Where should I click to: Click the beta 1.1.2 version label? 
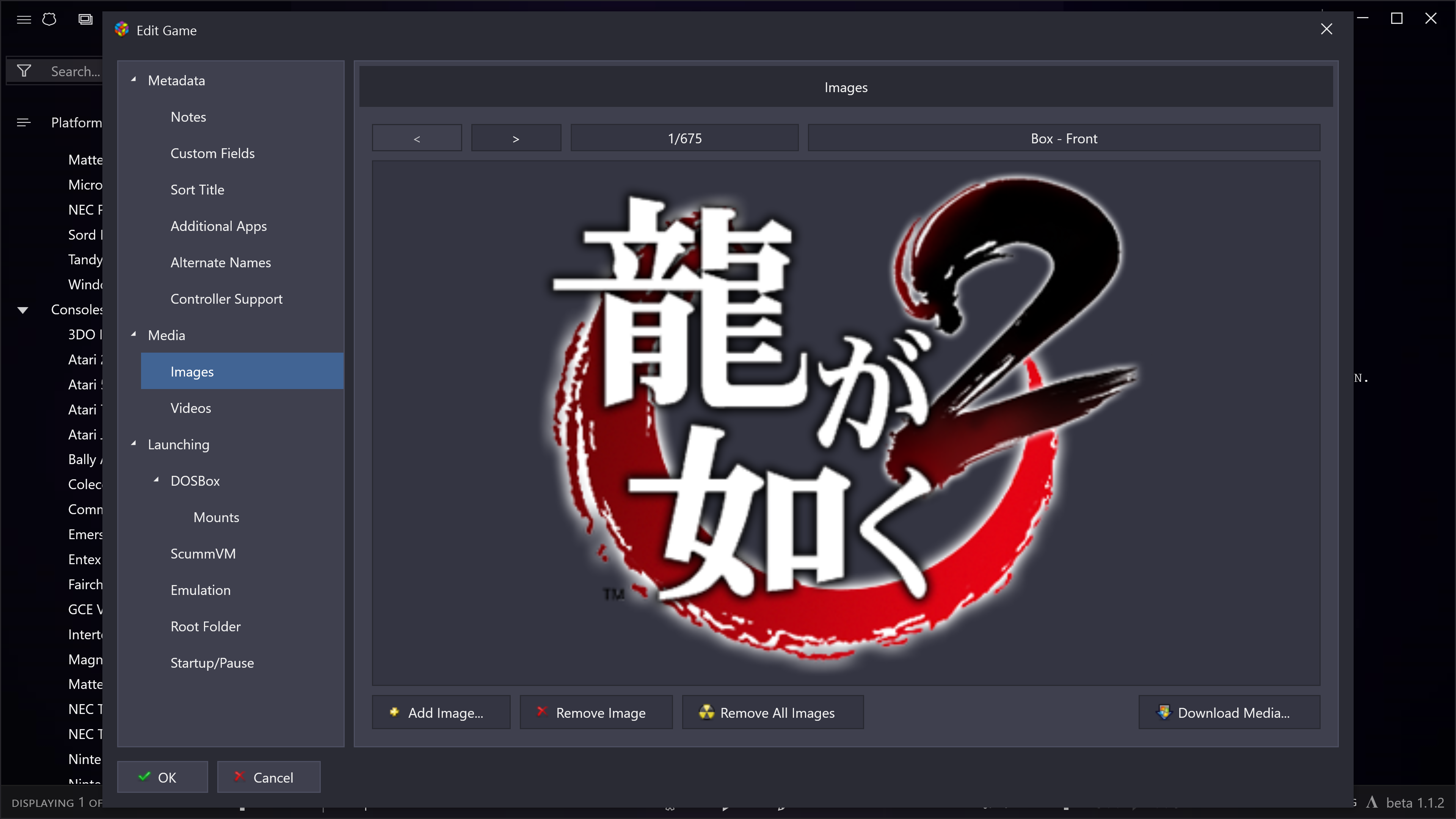coord(1415,803)
